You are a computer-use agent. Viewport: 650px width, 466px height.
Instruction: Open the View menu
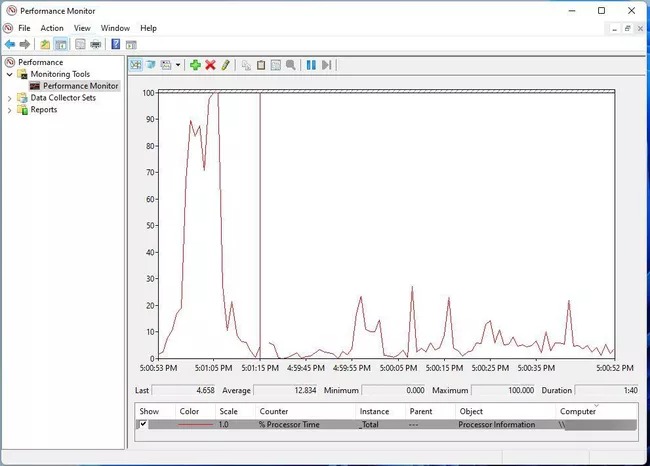tap(82, 28)
